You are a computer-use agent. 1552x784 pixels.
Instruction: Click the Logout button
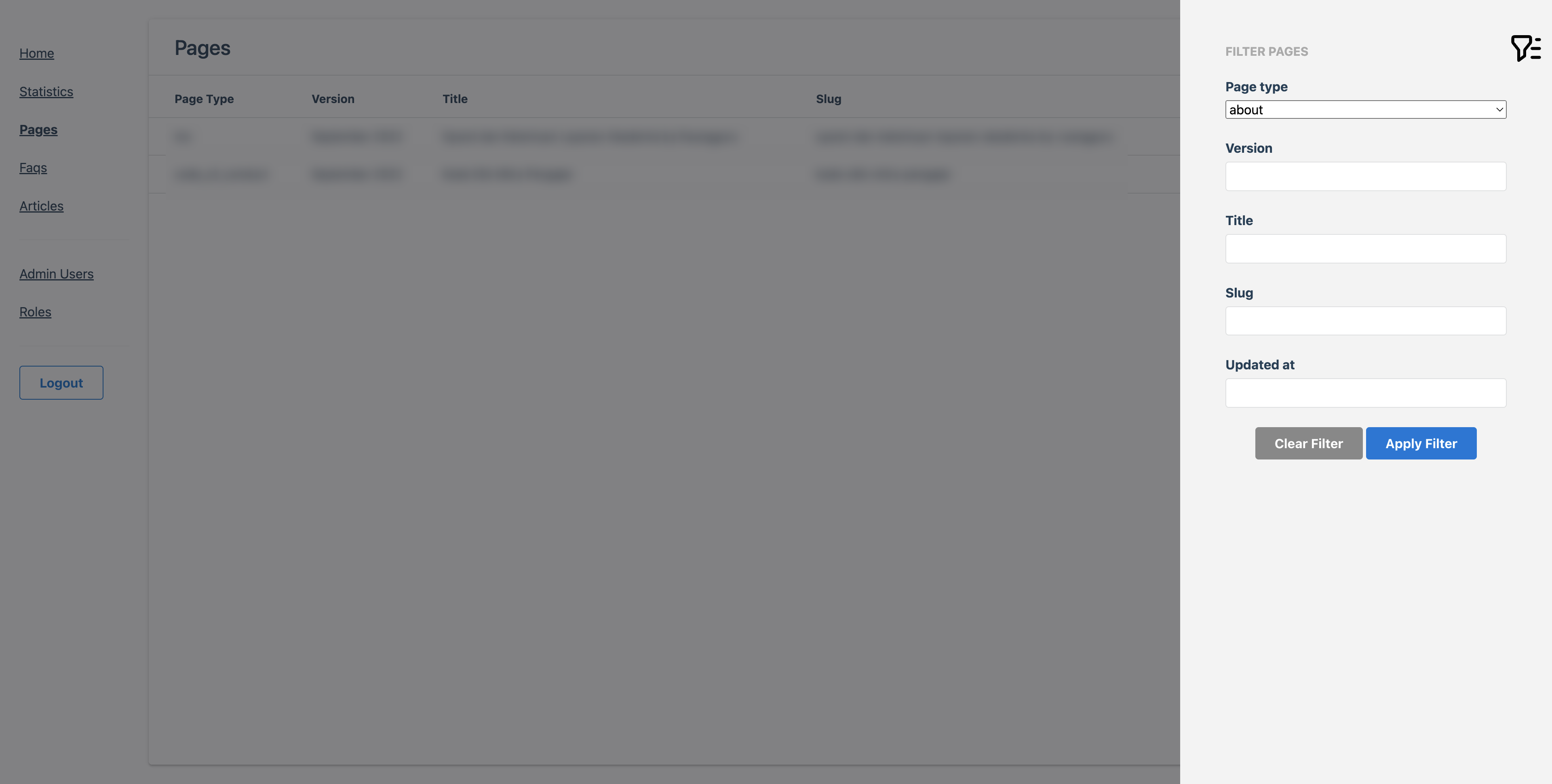[x=61, y=382]
